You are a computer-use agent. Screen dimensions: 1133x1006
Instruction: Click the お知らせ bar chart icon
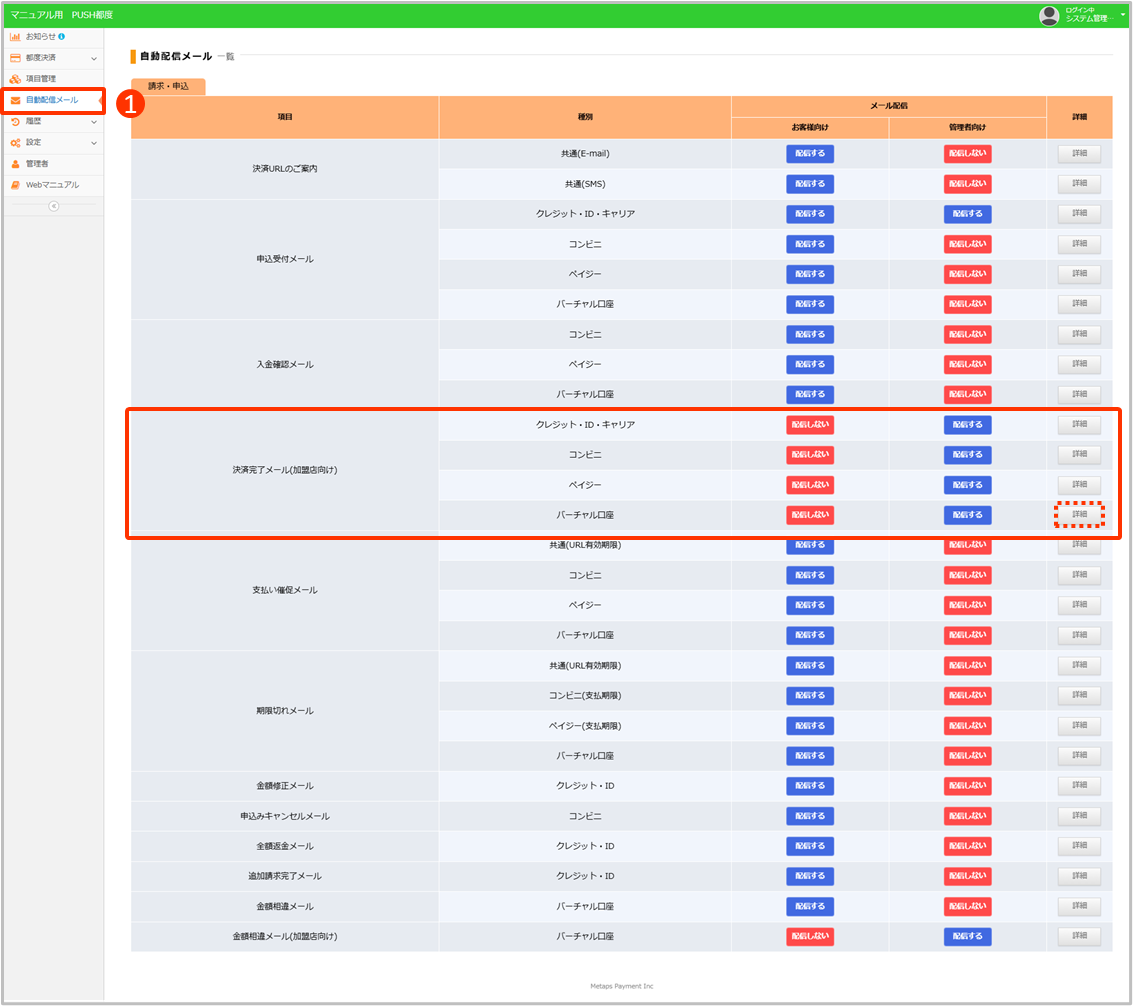point(15,37)
